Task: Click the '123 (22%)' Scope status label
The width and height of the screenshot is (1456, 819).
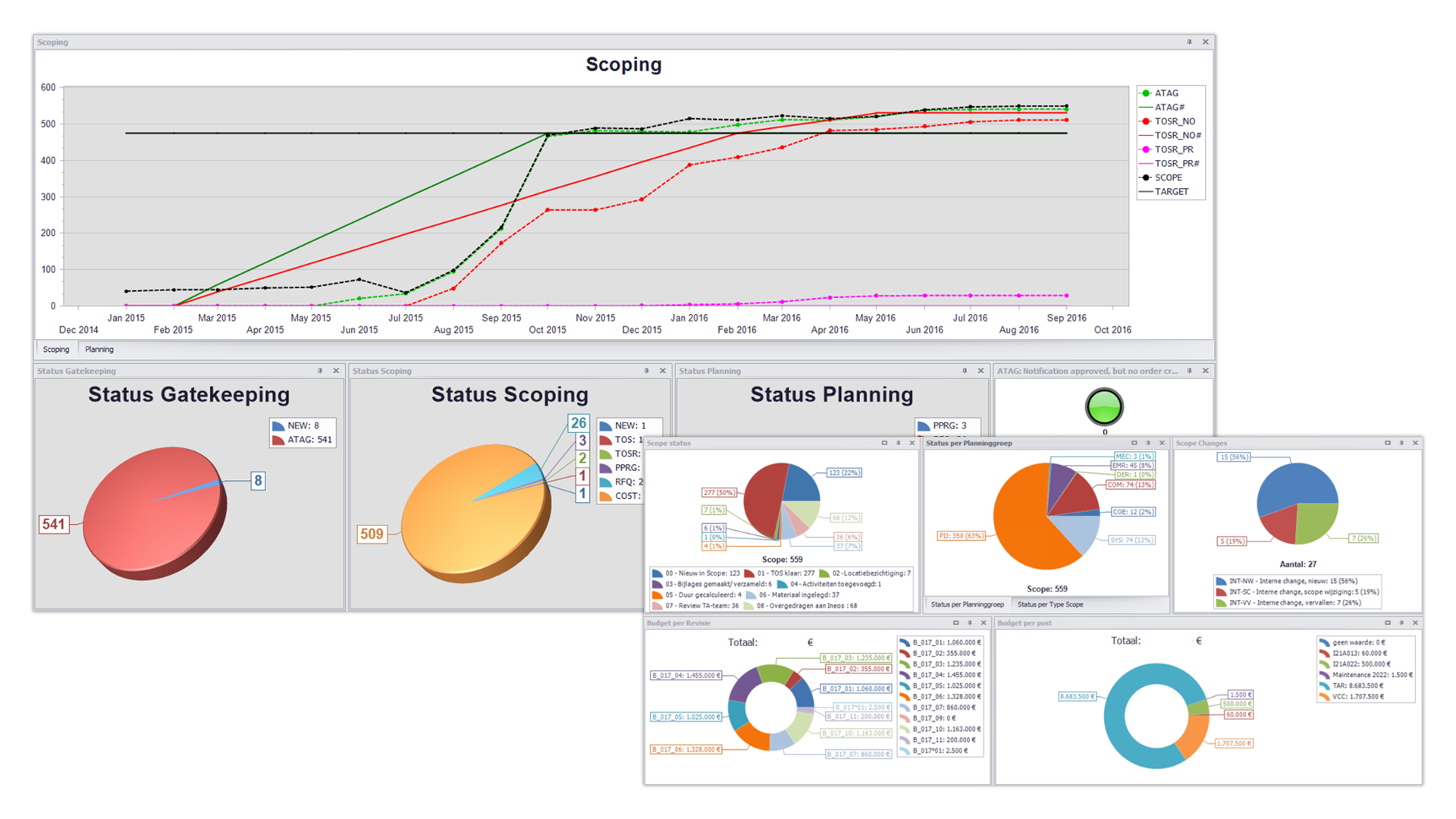Action: tap(844, 472)
